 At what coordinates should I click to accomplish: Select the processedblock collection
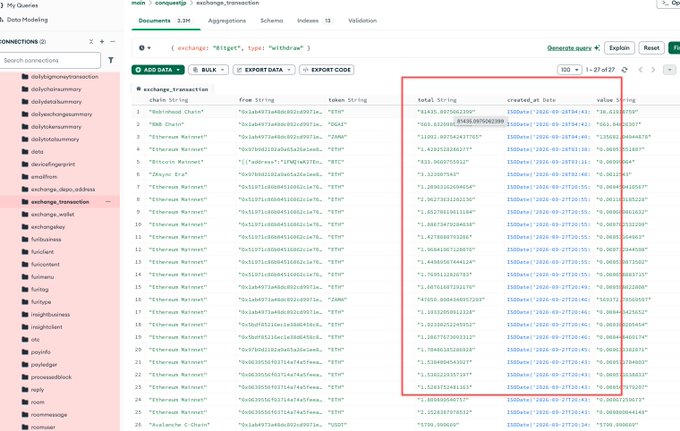(51, 377)
